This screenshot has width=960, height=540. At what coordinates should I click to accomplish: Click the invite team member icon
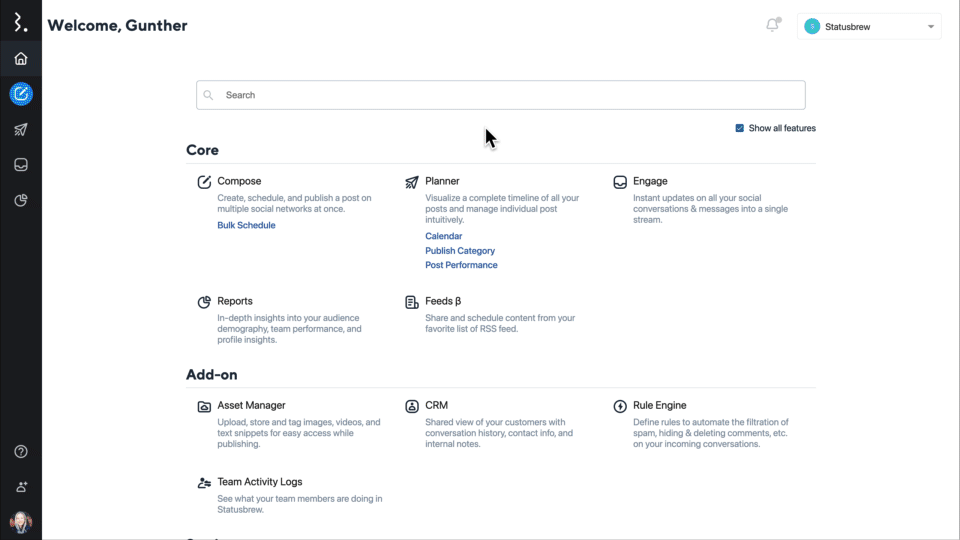click(x=21, y=487)
